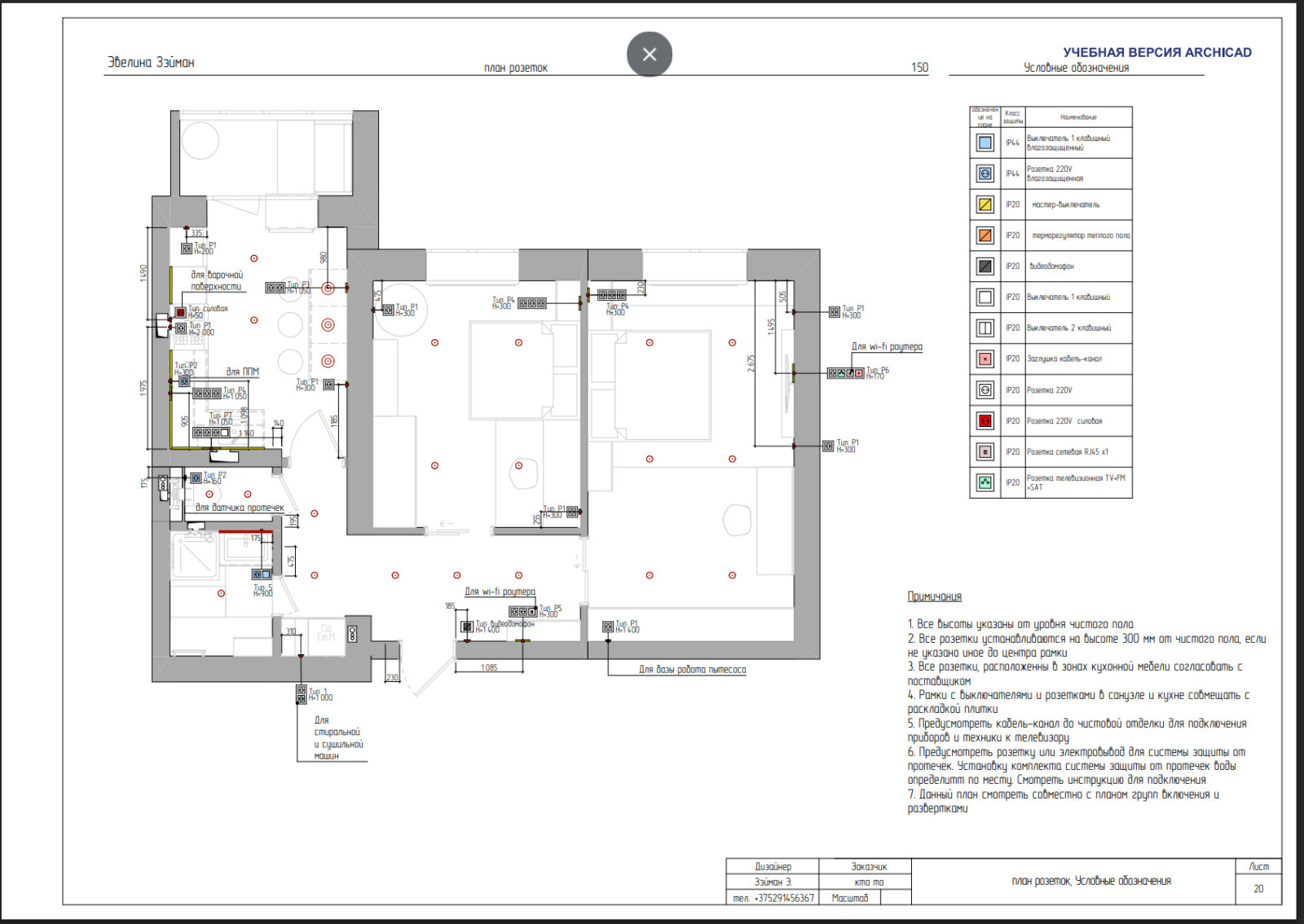Click the designer phone number in the title block
This screenshot has height=924, width=1304.
[773, 898]
